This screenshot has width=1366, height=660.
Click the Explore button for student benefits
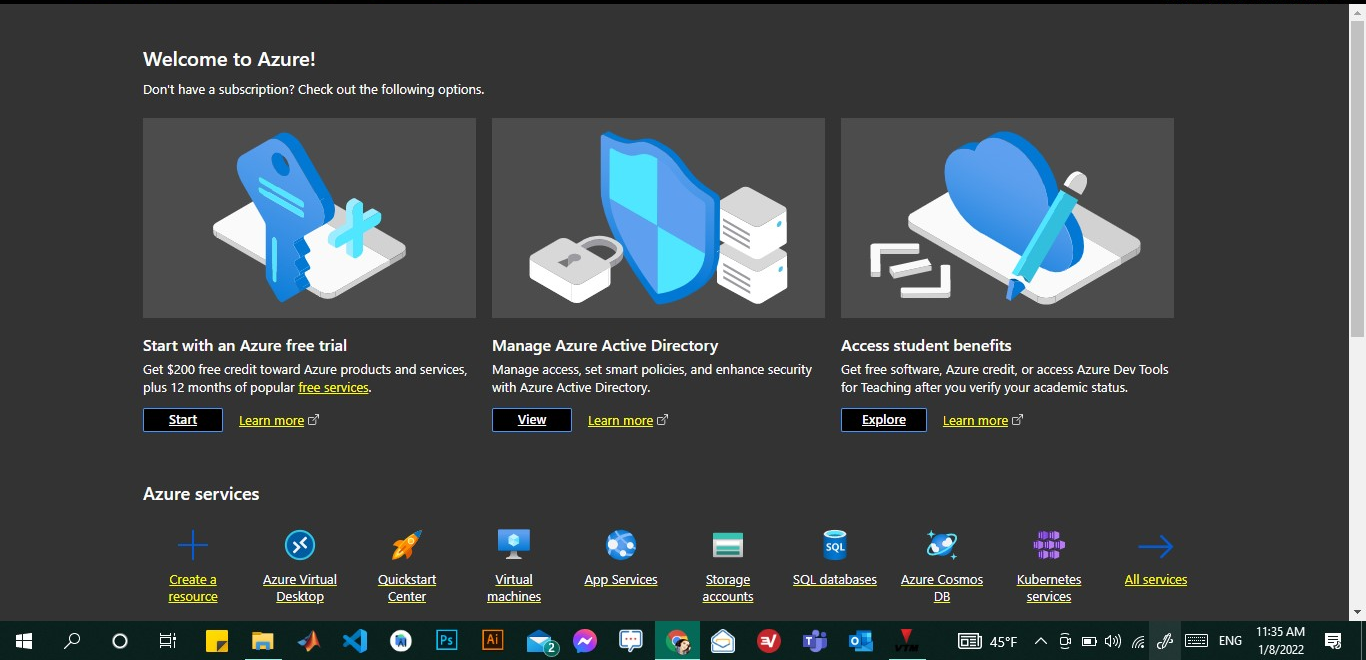tap(884, 420)
